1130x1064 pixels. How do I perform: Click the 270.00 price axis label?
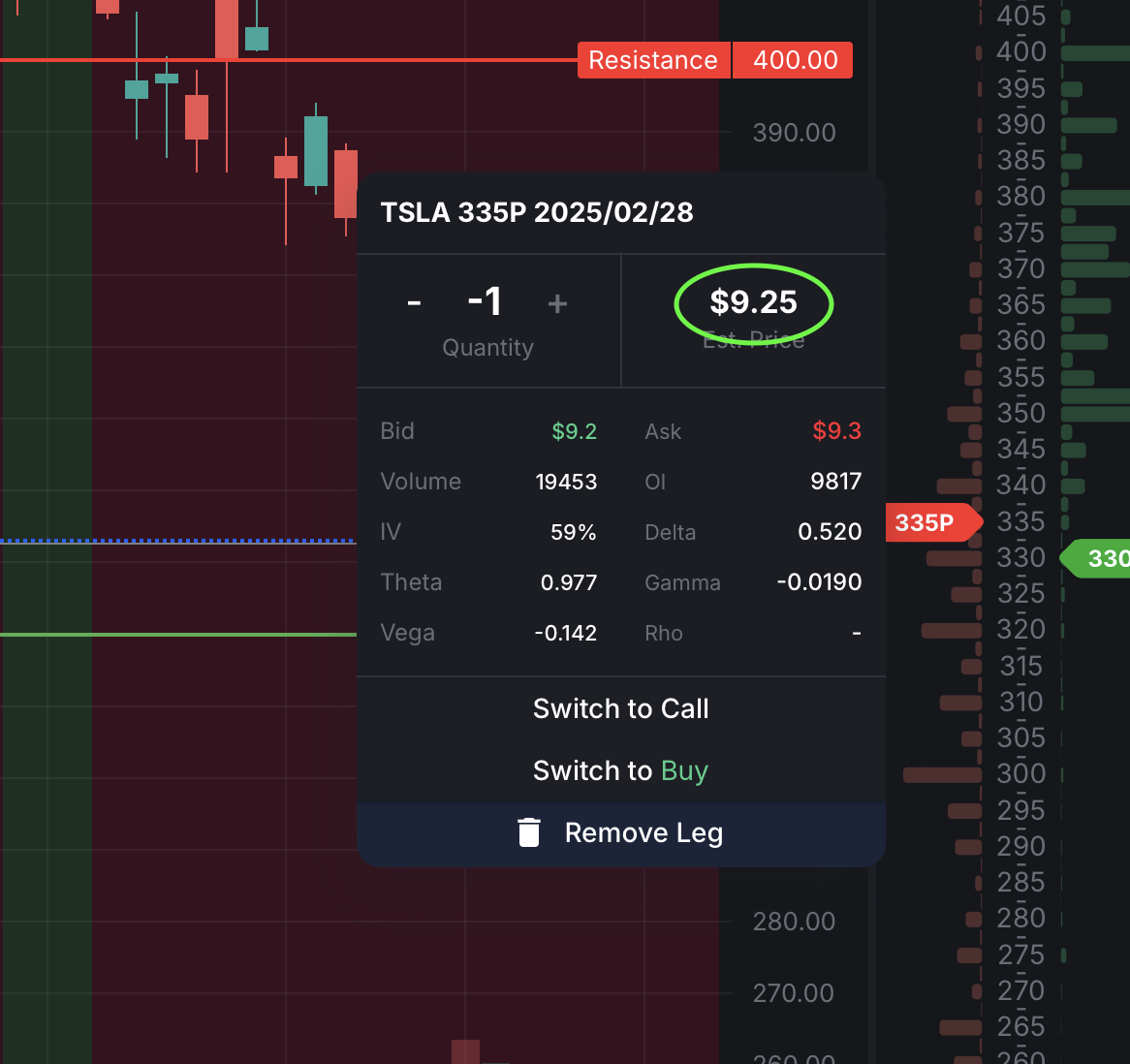[793, 993]
